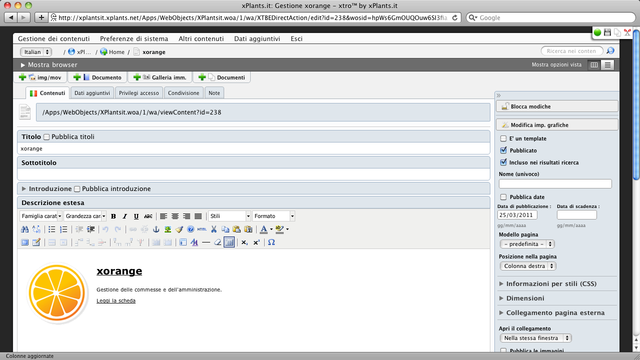Open the Stili dropdown
Viewport: 640px width, 360px height.
[229, 216]
